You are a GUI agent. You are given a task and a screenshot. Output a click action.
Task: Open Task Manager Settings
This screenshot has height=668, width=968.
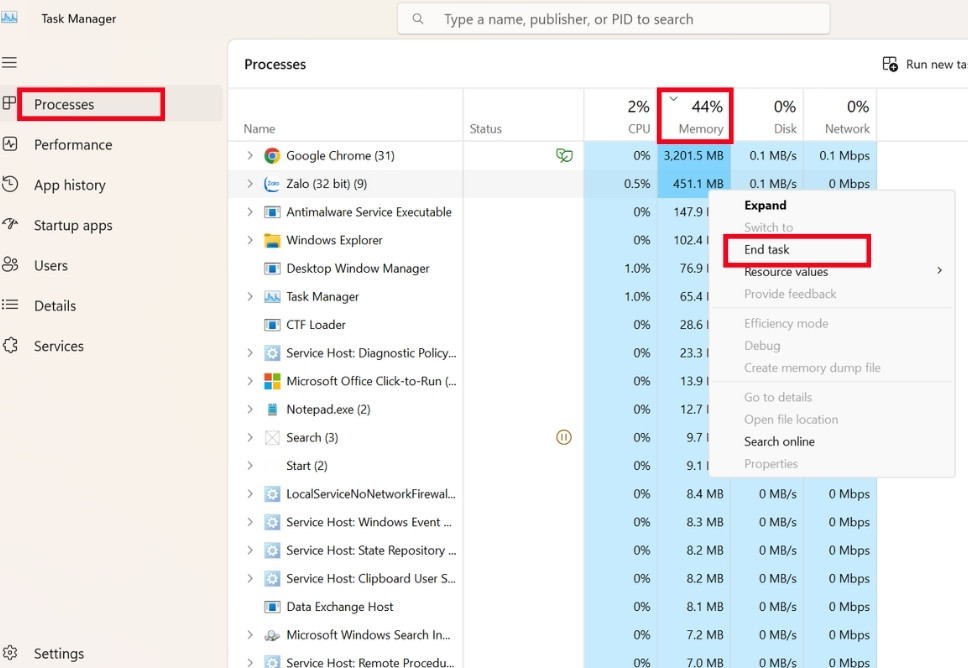pyautogui.click(x=58, y=653)
